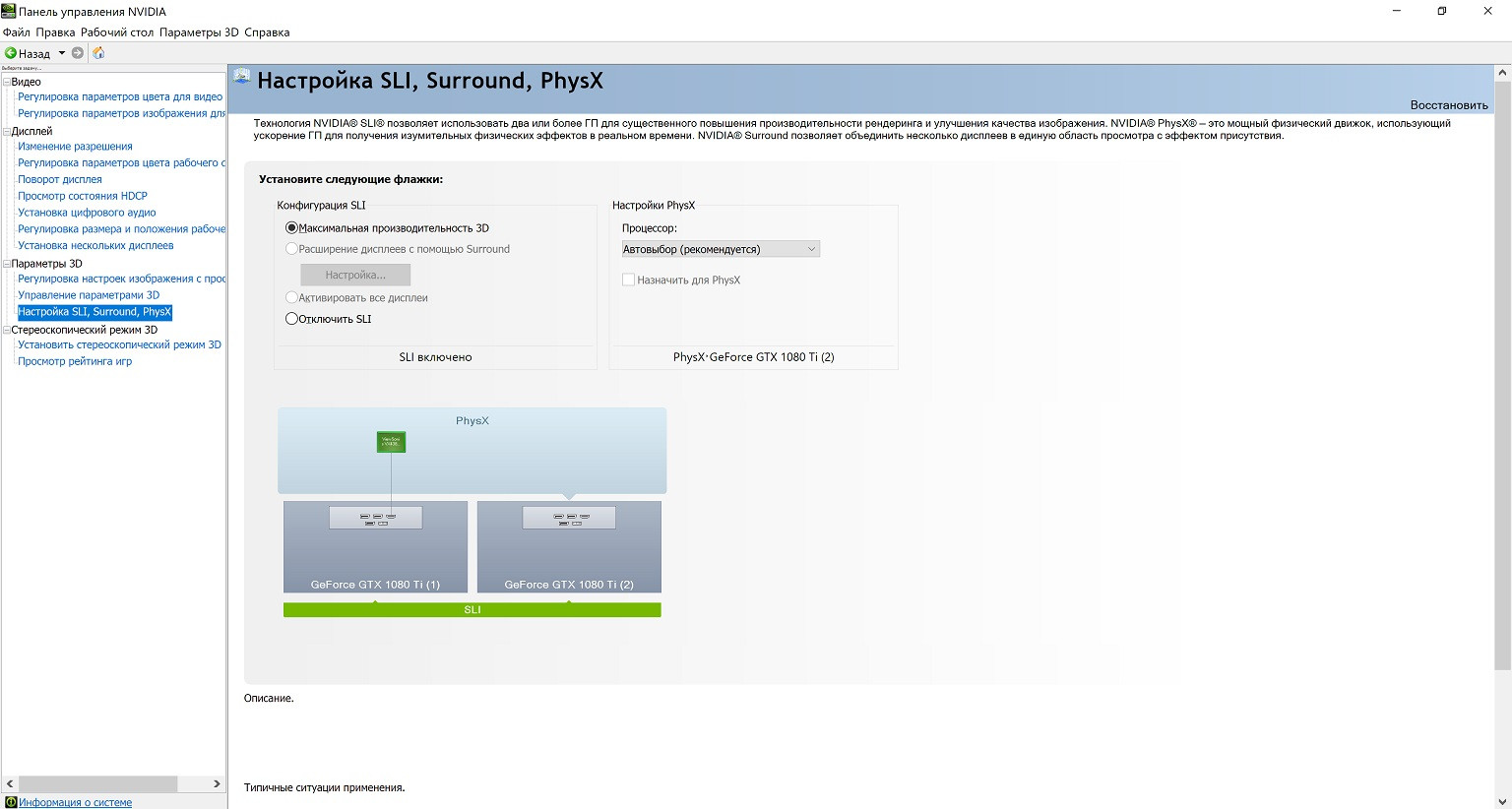Open the Назад history dropdown arrow

[61, 53]
